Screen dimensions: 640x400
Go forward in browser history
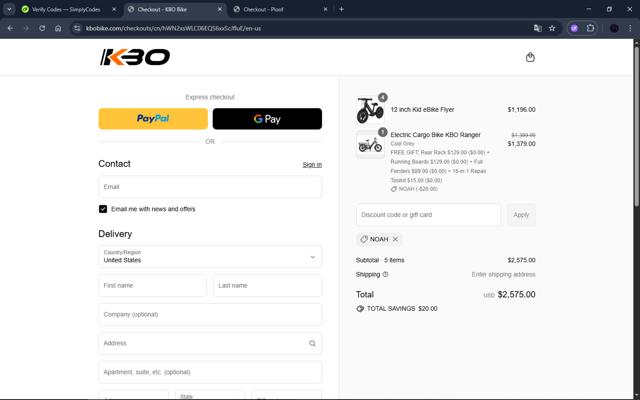tap(26, 28)
